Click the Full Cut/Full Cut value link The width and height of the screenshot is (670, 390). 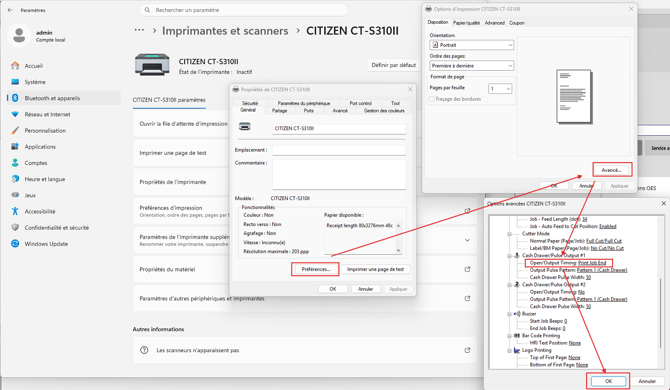pyautogui.click(x=604, y=241)
